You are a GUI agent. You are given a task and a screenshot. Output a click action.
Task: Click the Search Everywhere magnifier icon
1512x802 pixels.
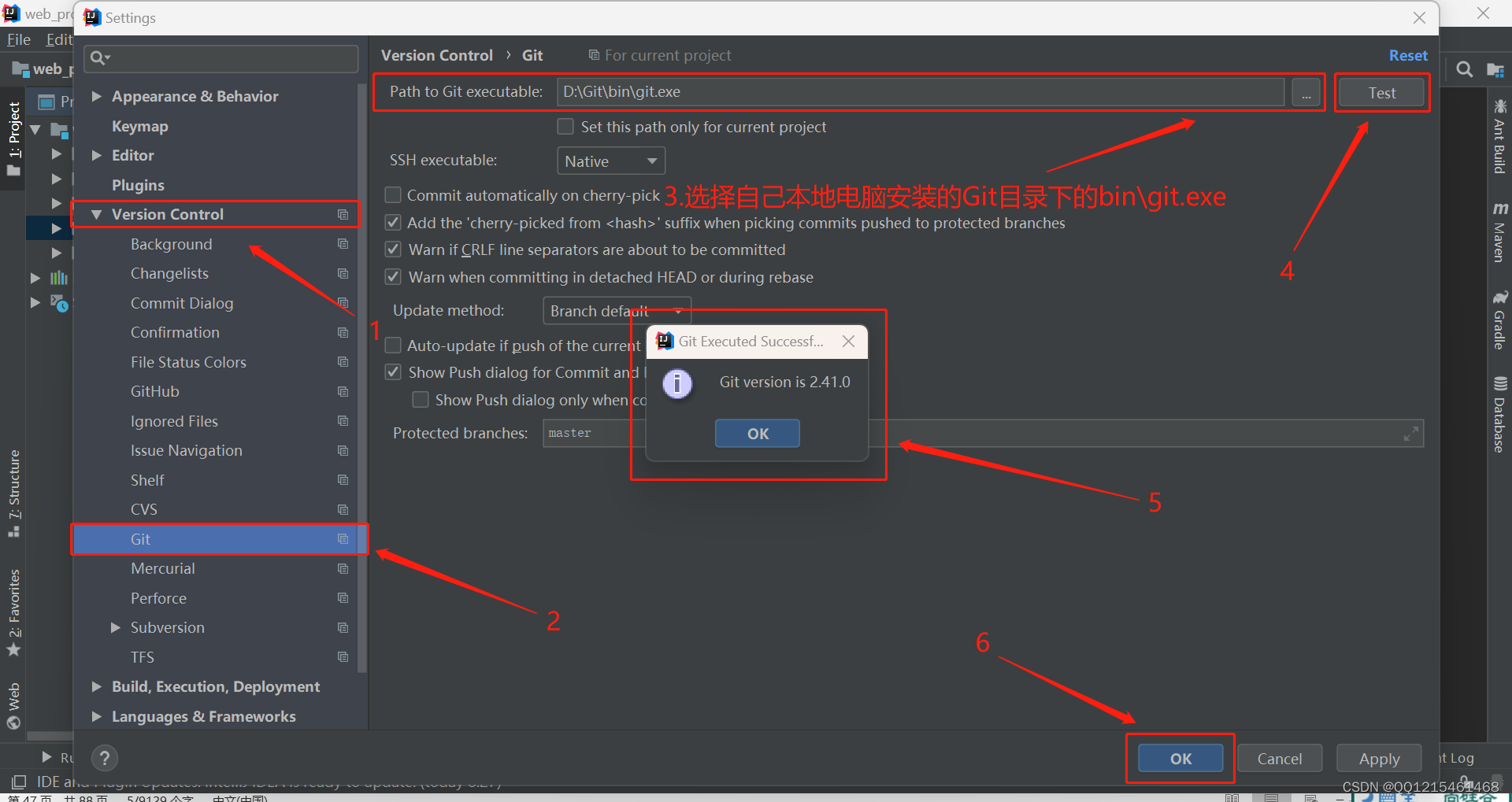click(x=1465, y=70)
